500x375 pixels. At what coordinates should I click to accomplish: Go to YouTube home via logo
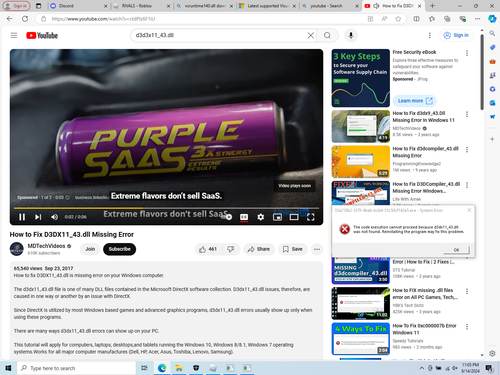[42, 35]
